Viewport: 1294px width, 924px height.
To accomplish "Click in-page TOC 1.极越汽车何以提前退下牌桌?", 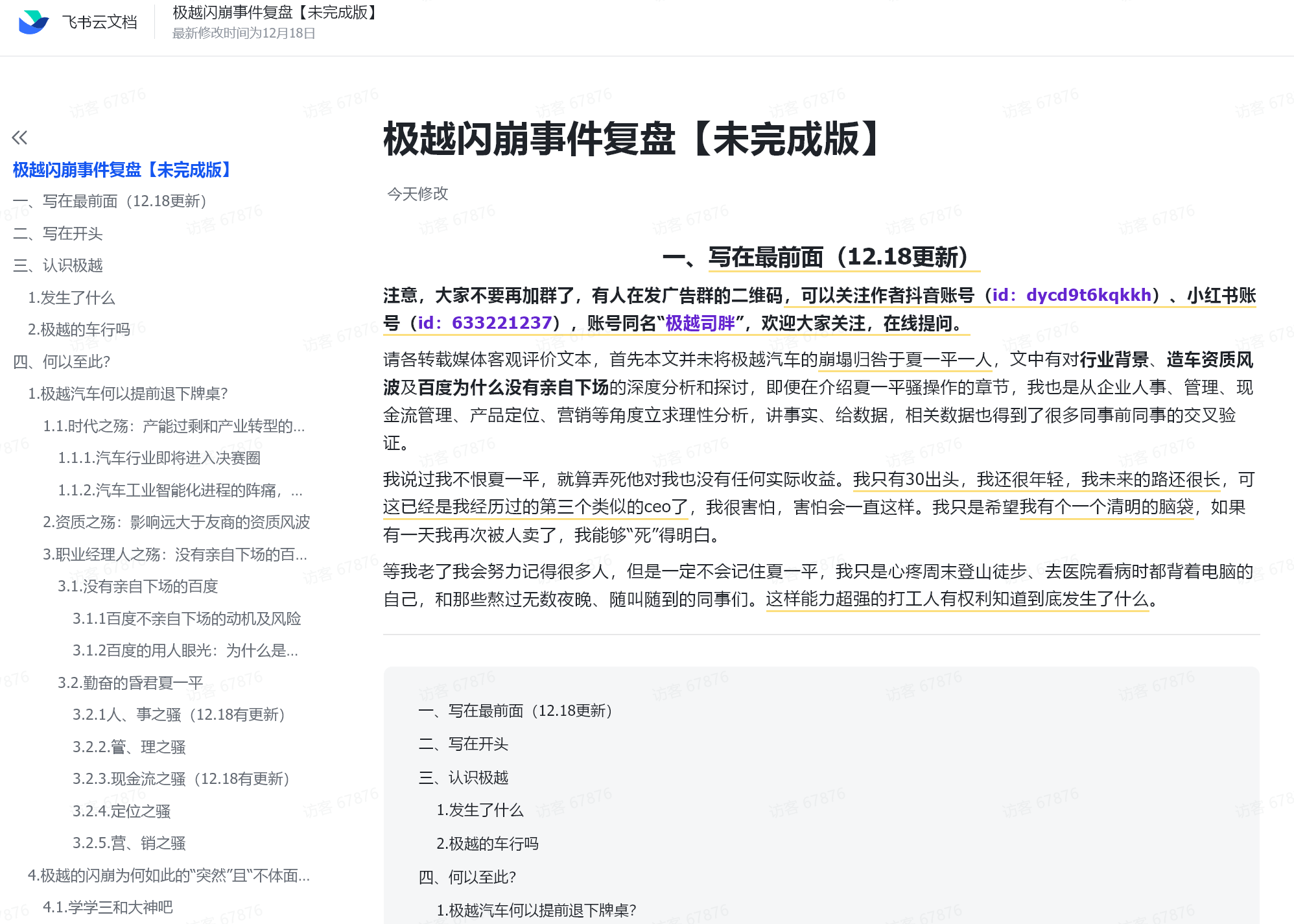I will (x=536, y=910).
